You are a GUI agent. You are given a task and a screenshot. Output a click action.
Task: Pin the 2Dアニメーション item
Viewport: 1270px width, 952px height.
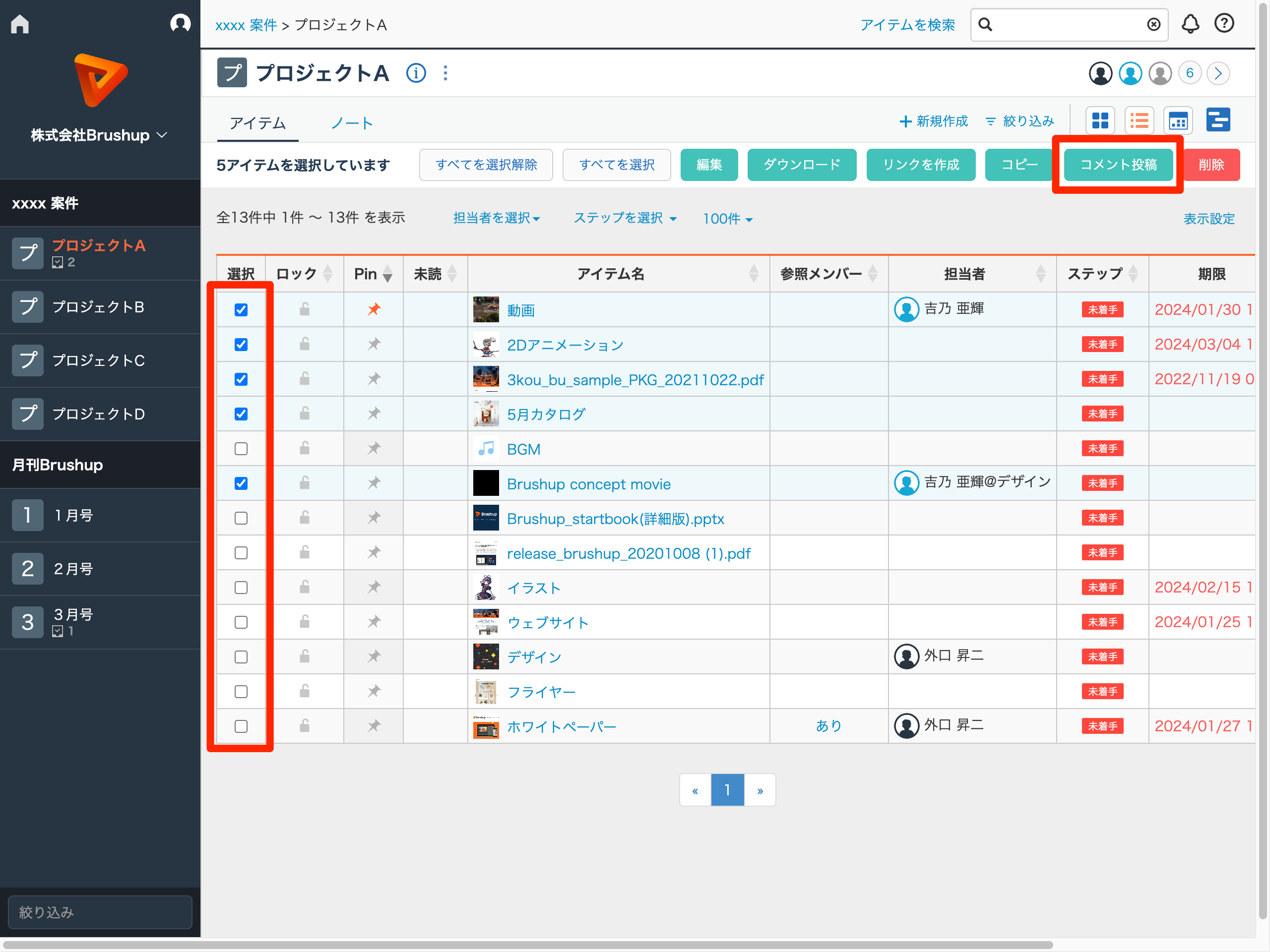[x=374, y=344]
